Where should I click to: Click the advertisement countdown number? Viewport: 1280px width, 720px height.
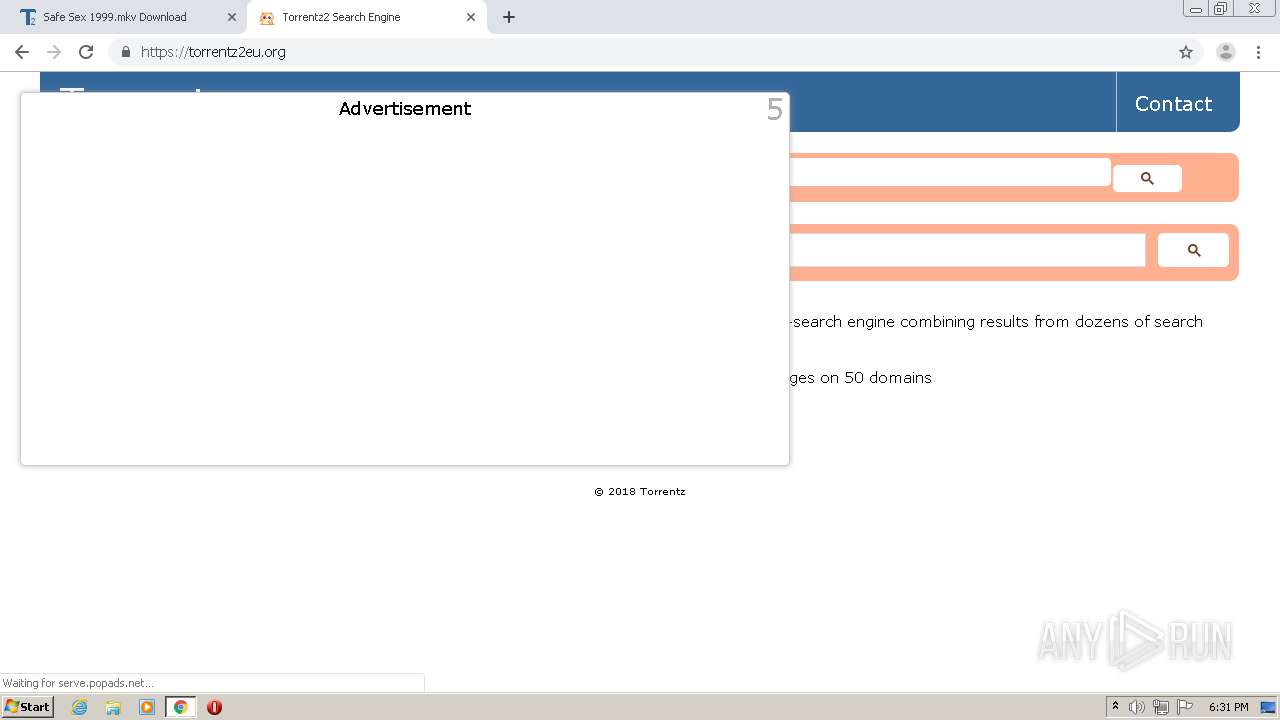click(775, 110)
